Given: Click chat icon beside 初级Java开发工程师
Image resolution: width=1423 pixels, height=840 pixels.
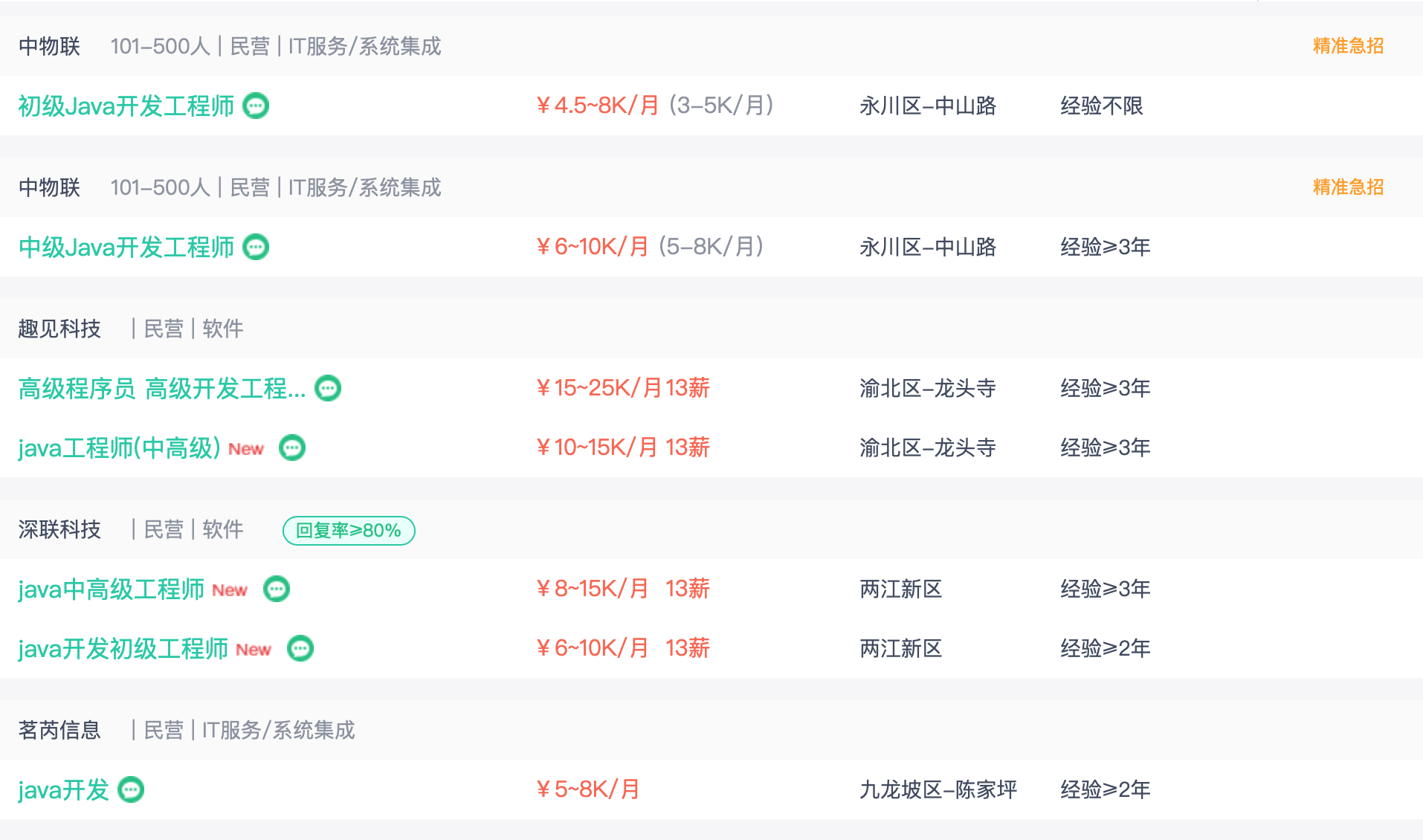Looking at the screenshot, I should 256,106.
